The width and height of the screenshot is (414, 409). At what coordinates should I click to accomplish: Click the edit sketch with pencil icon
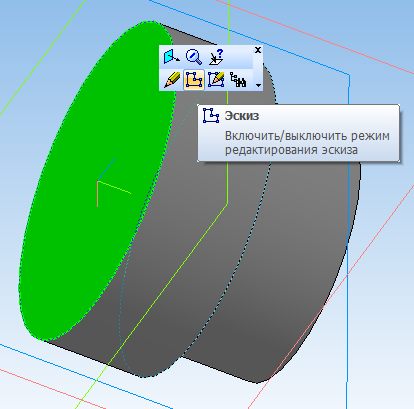pyautogui.click(x=216, y=80)
